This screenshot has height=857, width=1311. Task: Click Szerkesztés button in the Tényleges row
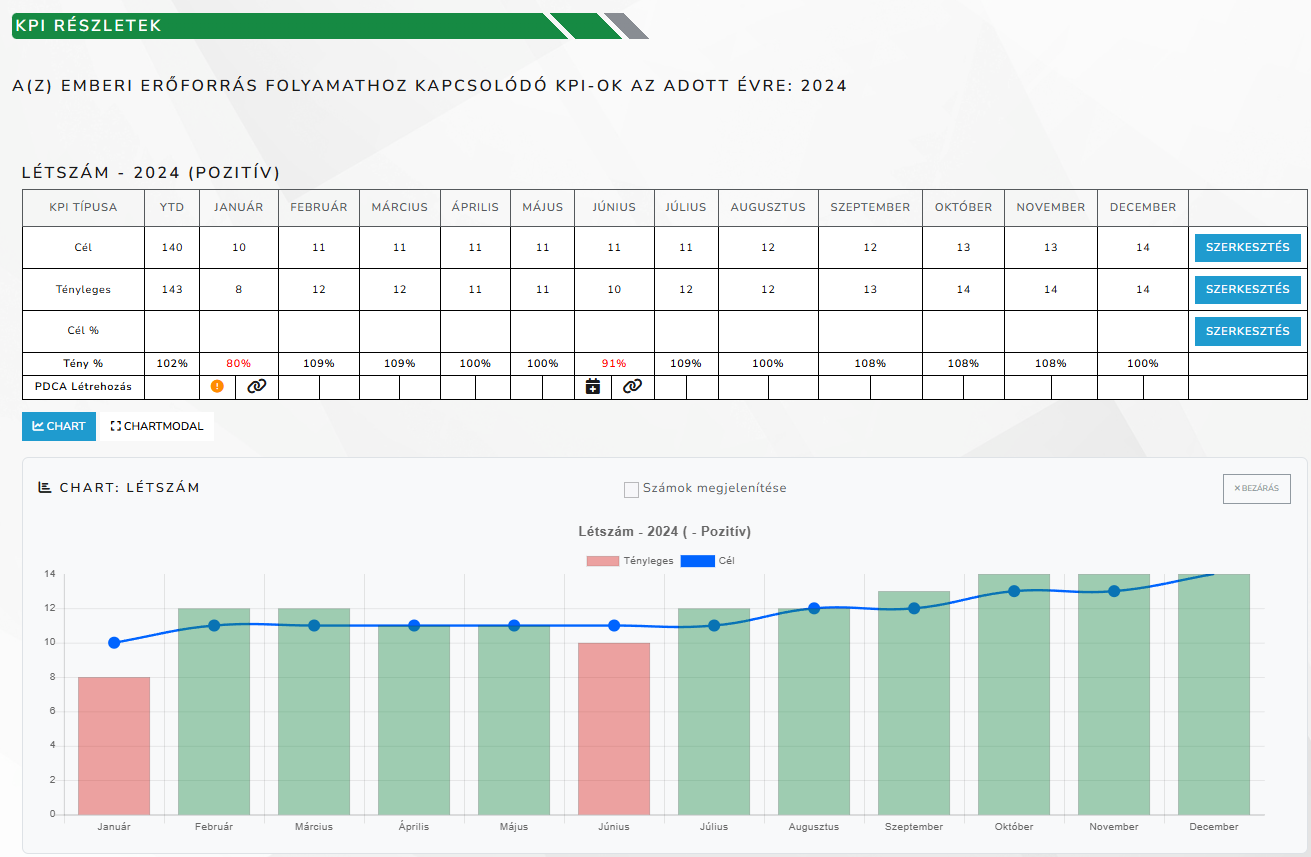point(1246,289)
